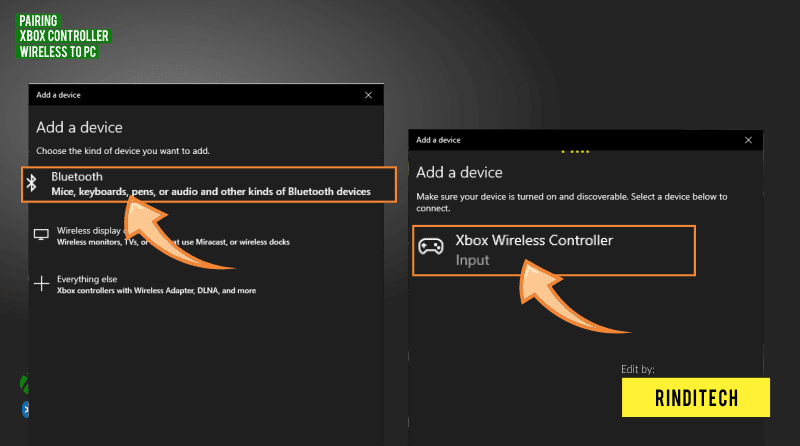
Task: Close the left Add a device dialog
Action: click(x=368, y=95)
